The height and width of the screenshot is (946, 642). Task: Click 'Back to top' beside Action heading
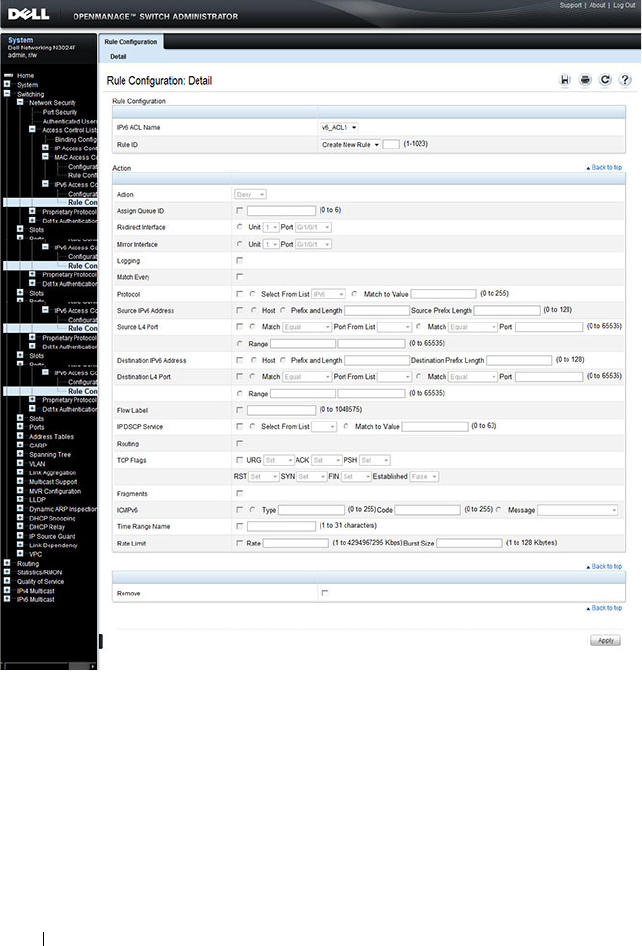(x=605, y=168)
